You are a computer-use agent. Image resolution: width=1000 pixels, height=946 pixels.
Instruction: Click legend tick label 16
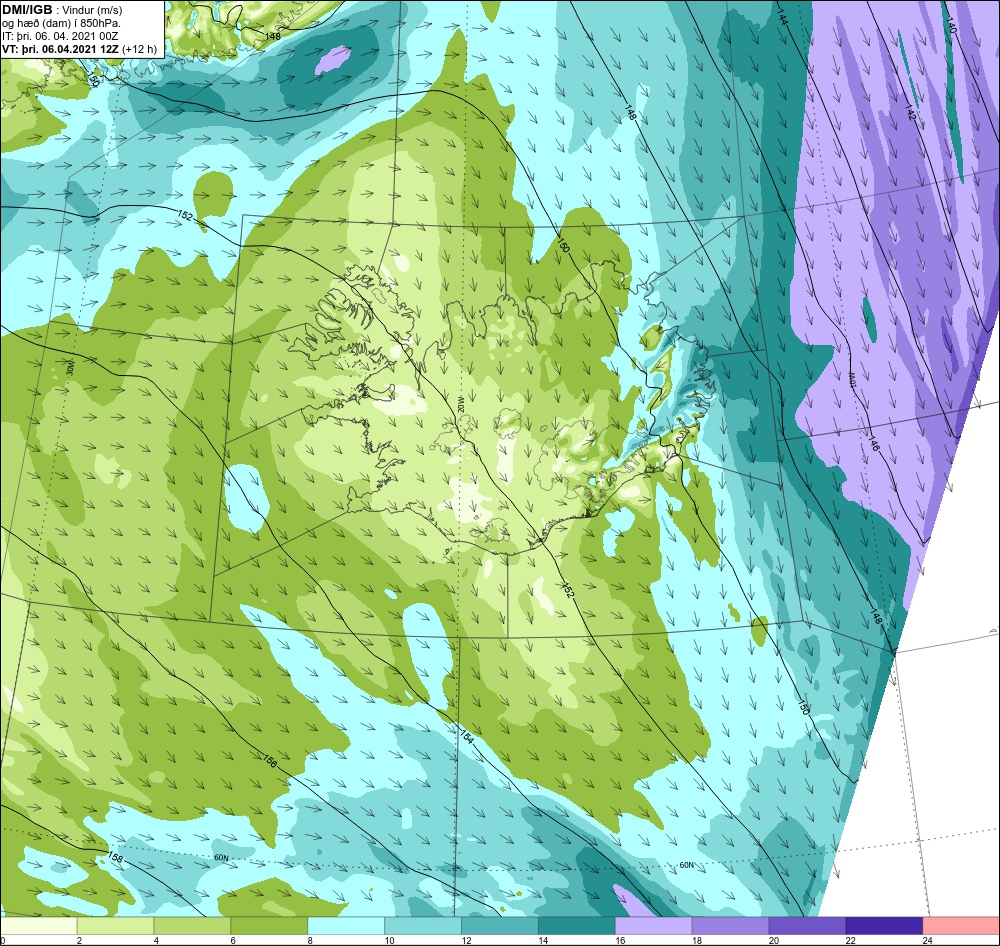620,940
